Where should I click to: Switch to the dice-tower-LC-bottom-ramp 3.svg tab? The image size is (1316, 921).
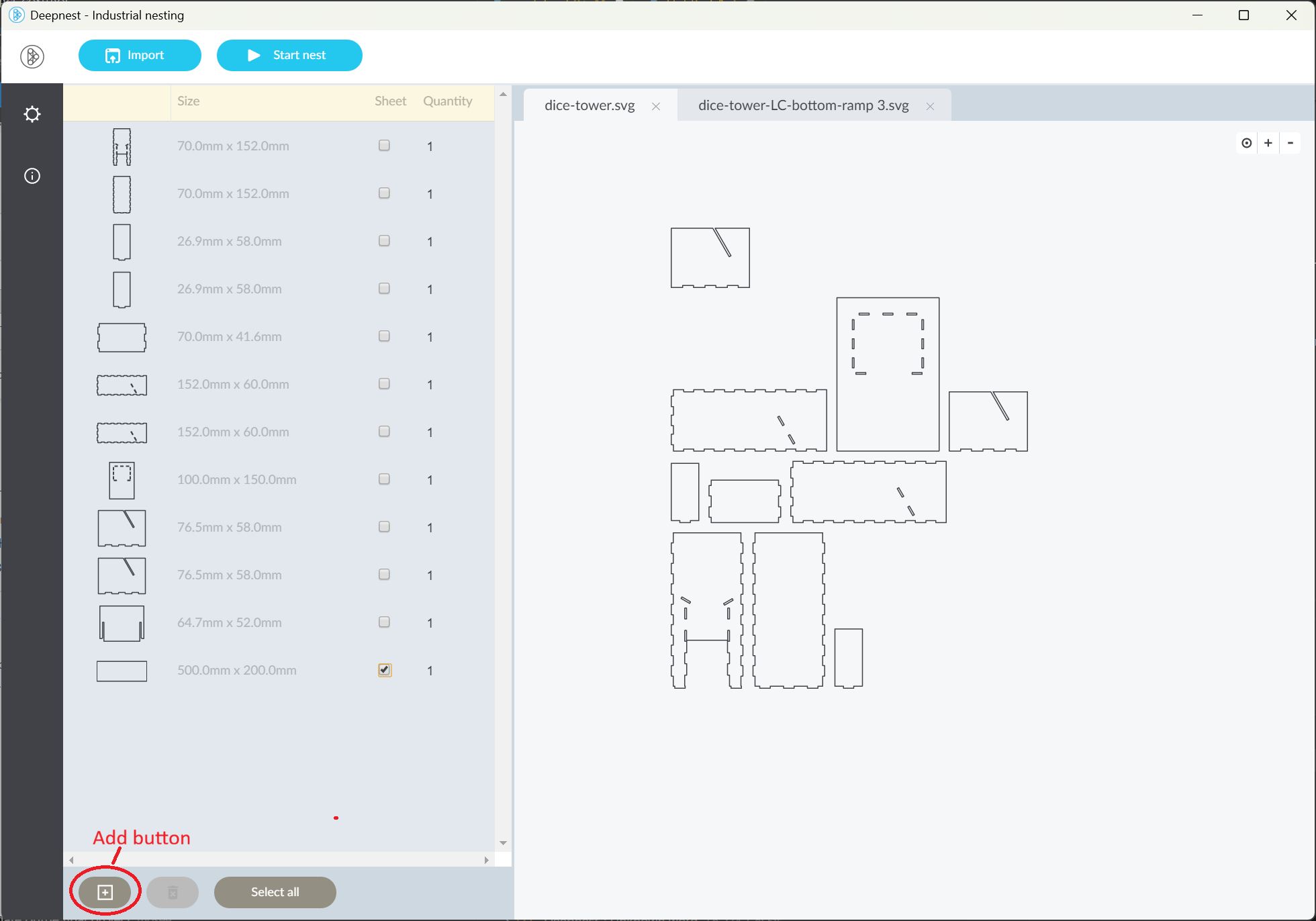click(x=803, y=105)
